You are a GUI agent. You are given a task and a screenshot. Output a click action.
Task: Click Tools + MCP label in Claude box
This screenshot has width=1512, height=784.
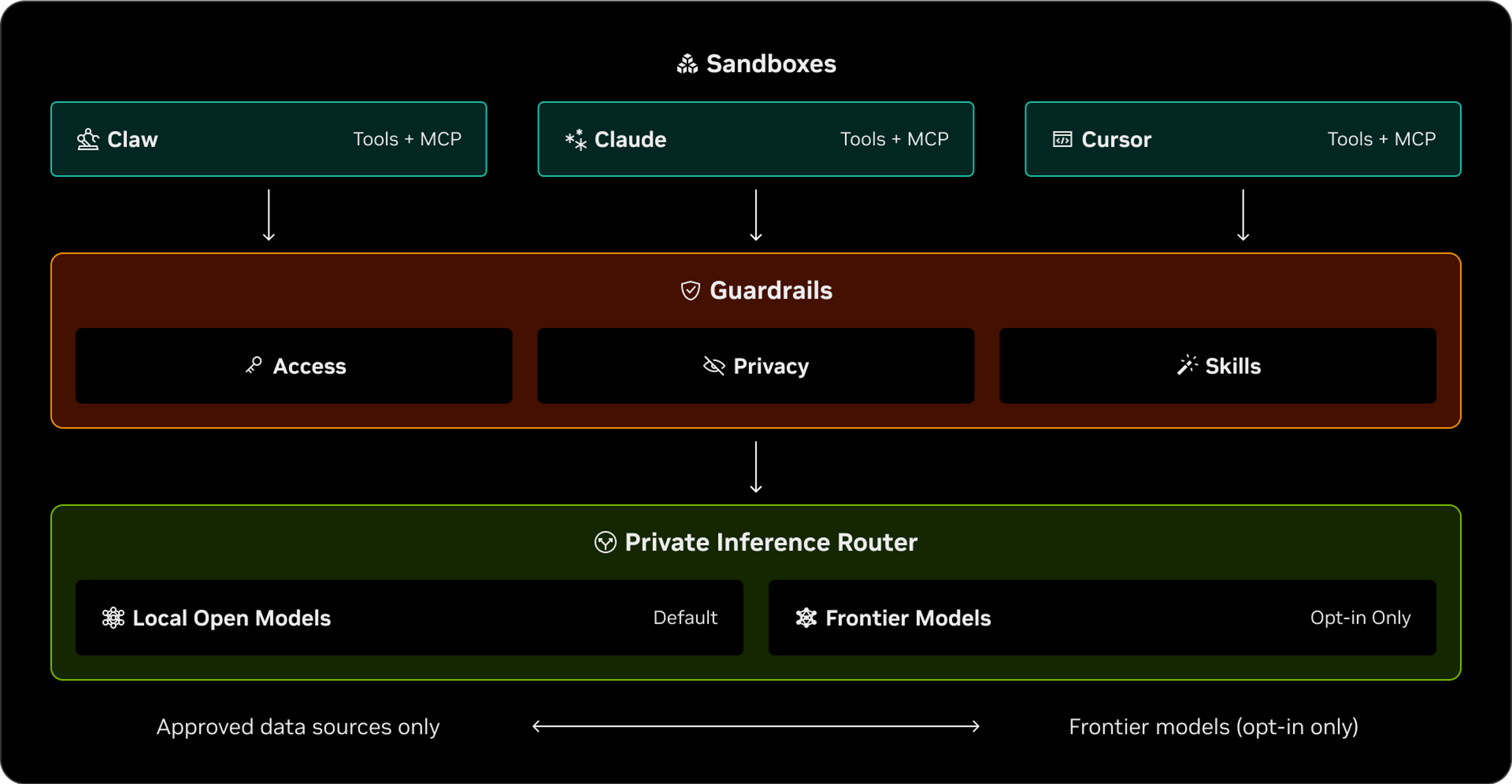point(894,139)
